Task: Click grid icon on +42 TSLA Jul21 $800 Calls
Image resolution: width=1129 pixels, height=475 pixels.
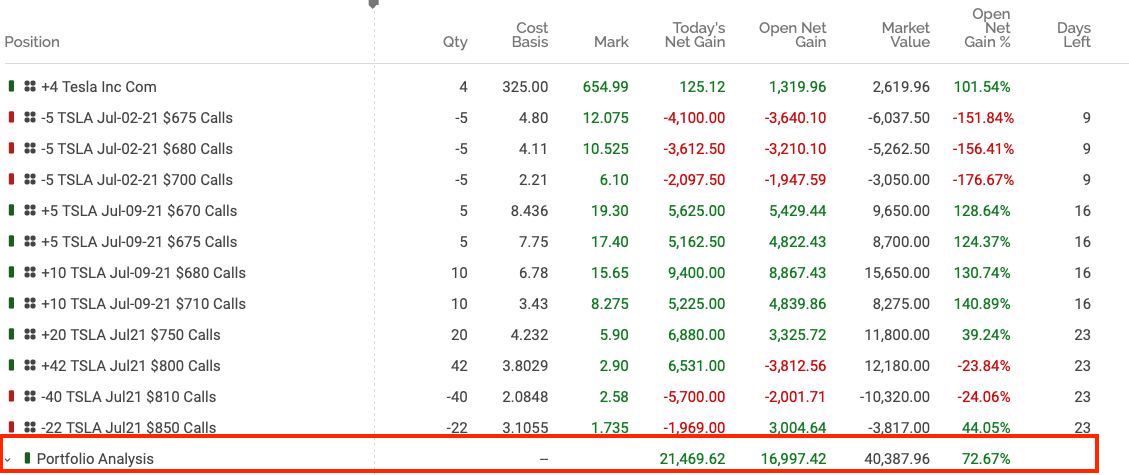Action: click(x=30, y=366)
